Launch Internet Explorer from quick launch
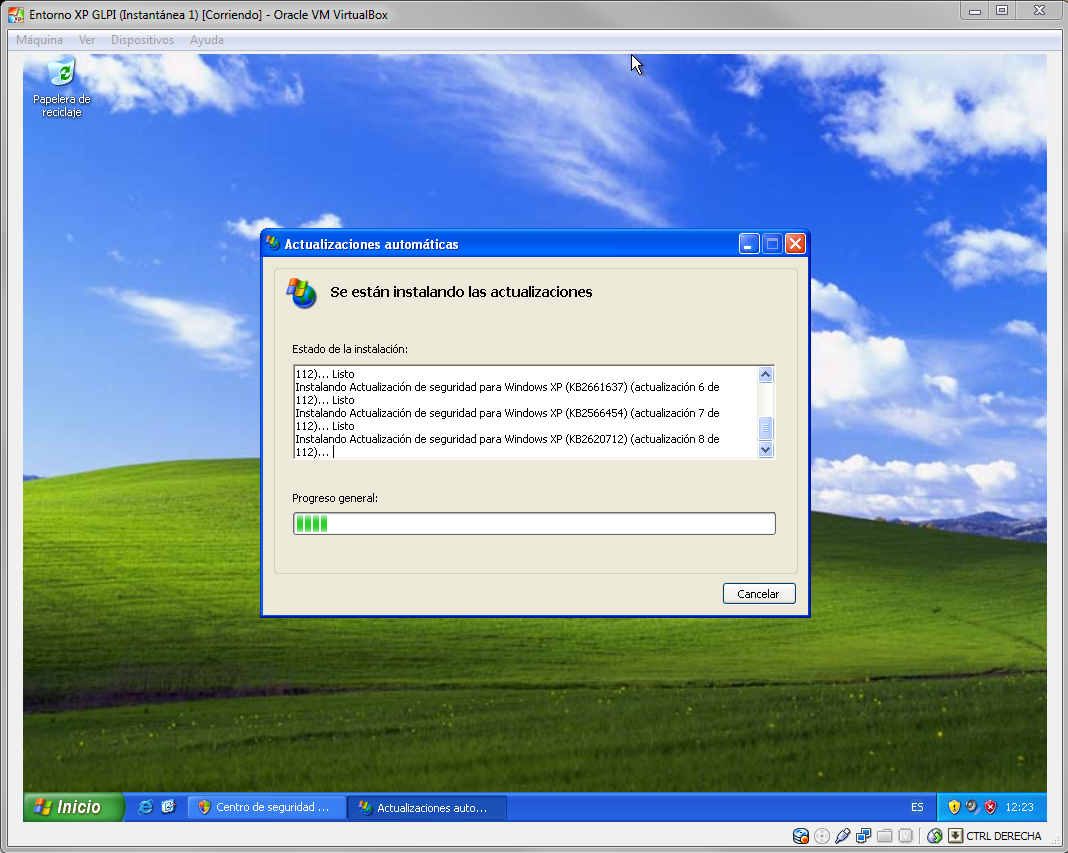 coord(145,807)
